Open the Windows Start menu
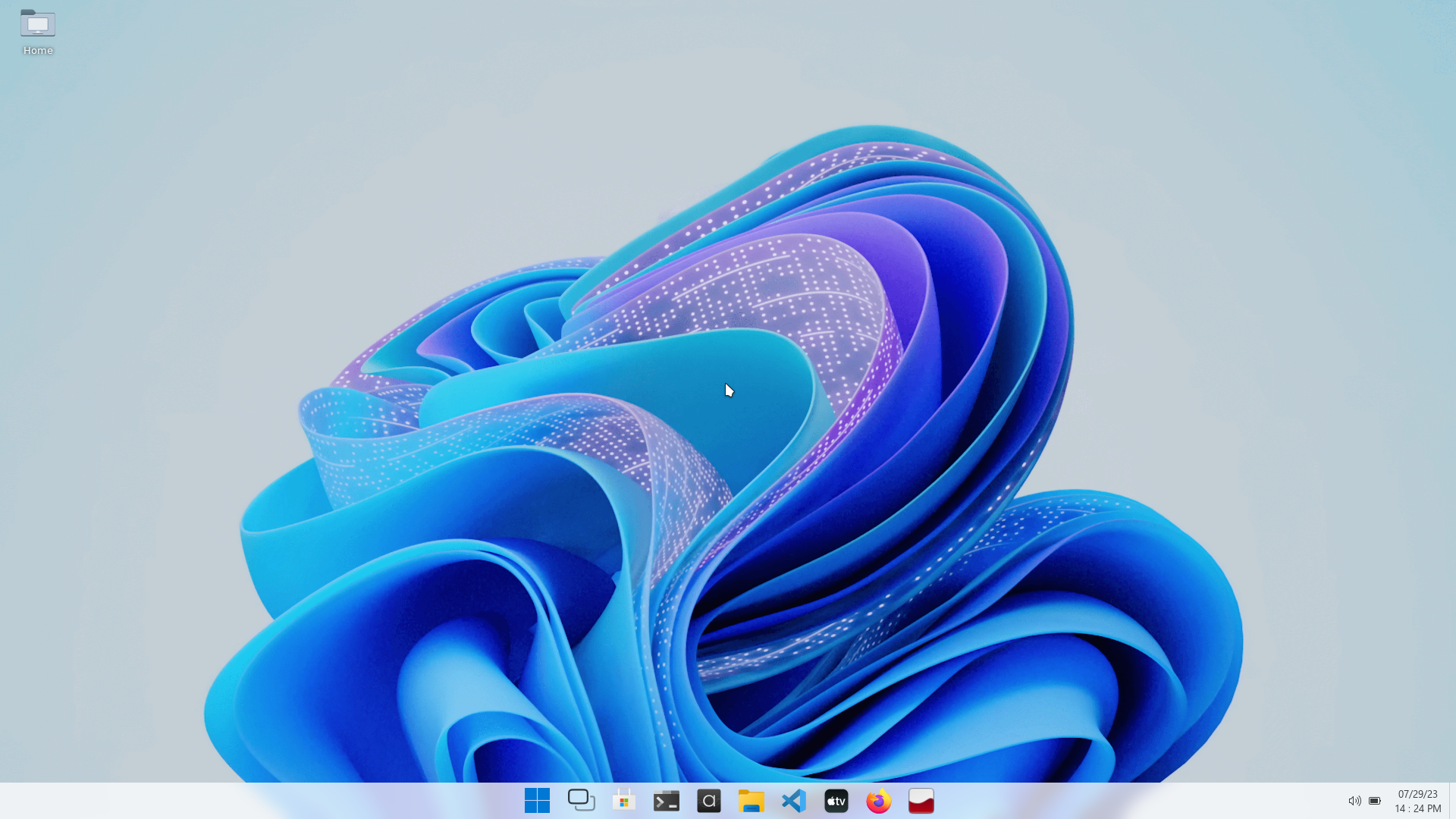Viewport: 1456px width, 819px height. [537, 801]
